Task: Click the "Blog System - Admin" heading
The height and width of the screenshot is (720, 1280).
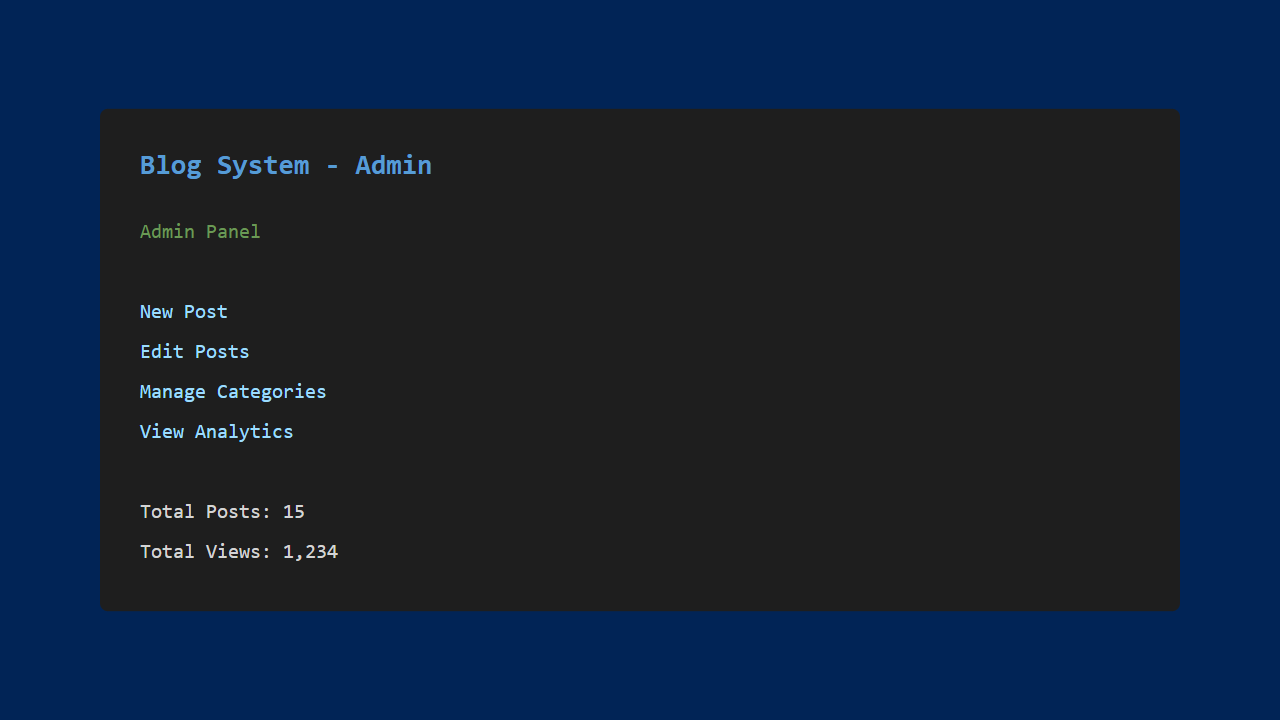Action: [x=286, y=165]
